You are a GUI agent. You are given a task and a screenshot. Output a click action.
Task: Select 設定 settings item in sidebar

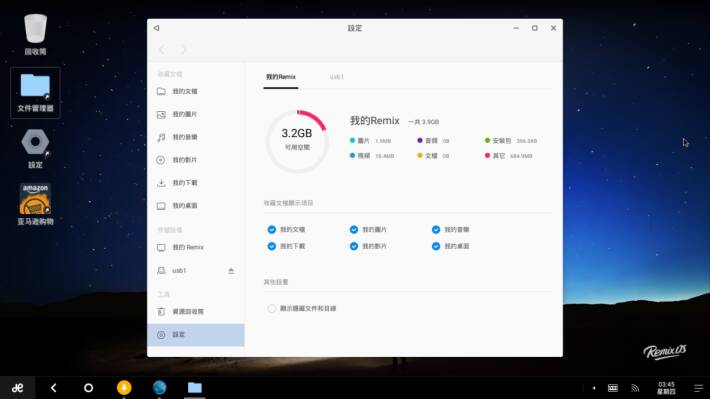tap(196, 335)
